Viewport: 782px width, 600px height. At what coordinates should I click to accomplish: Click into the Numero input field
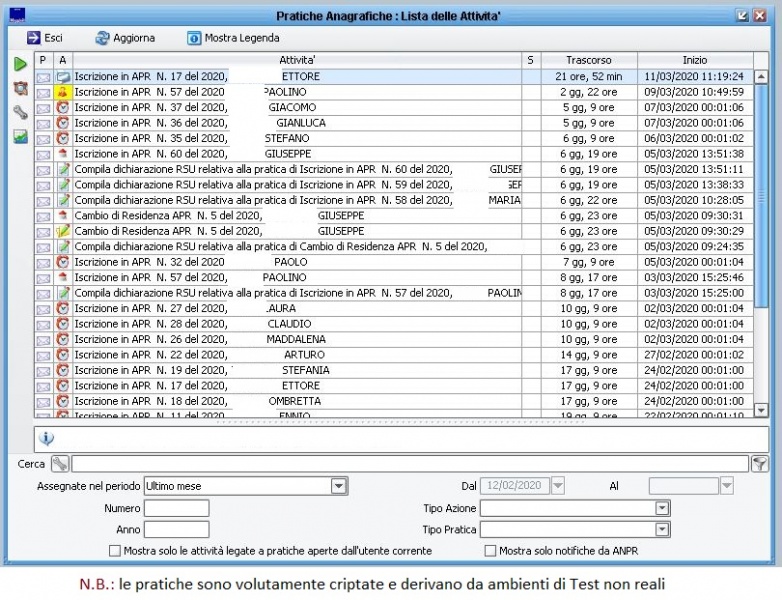click(x=177, y=508)
